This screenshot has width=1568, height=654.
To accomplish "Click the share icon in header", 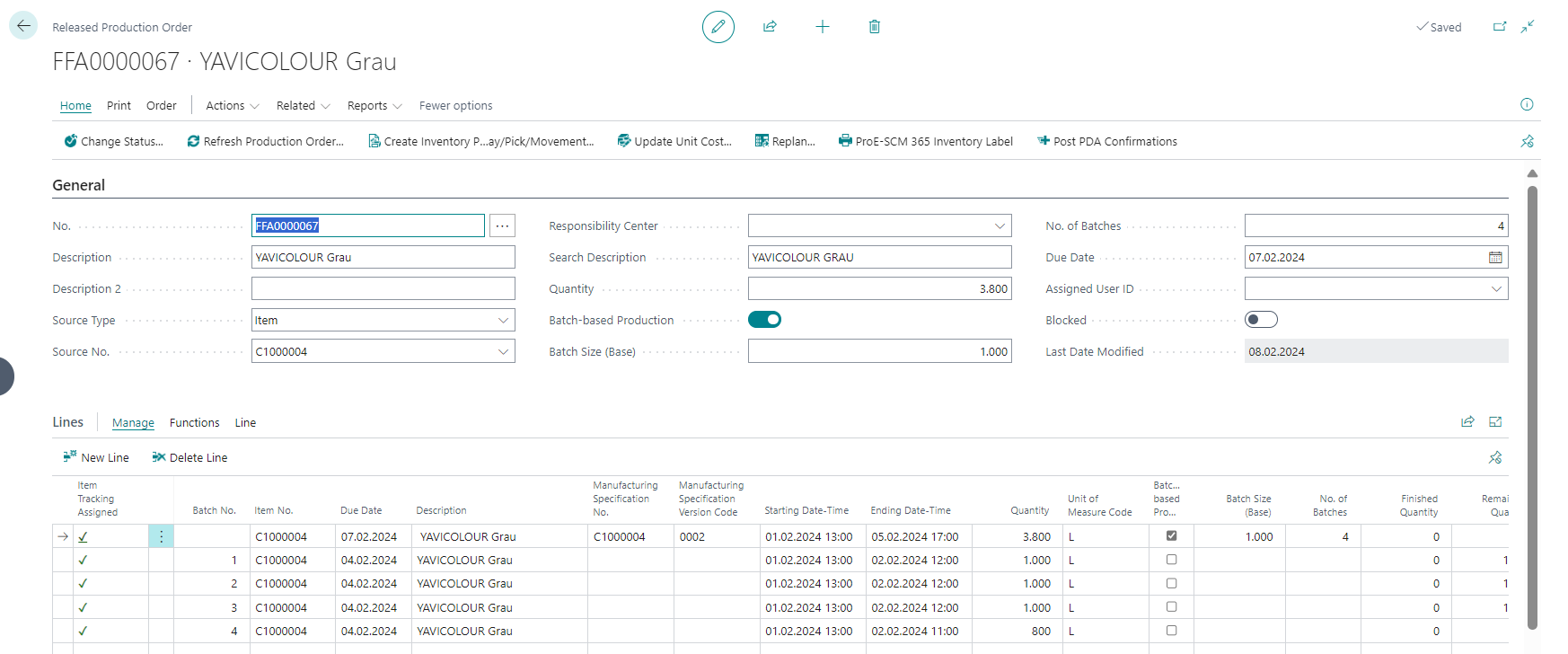I will (770, 27).
